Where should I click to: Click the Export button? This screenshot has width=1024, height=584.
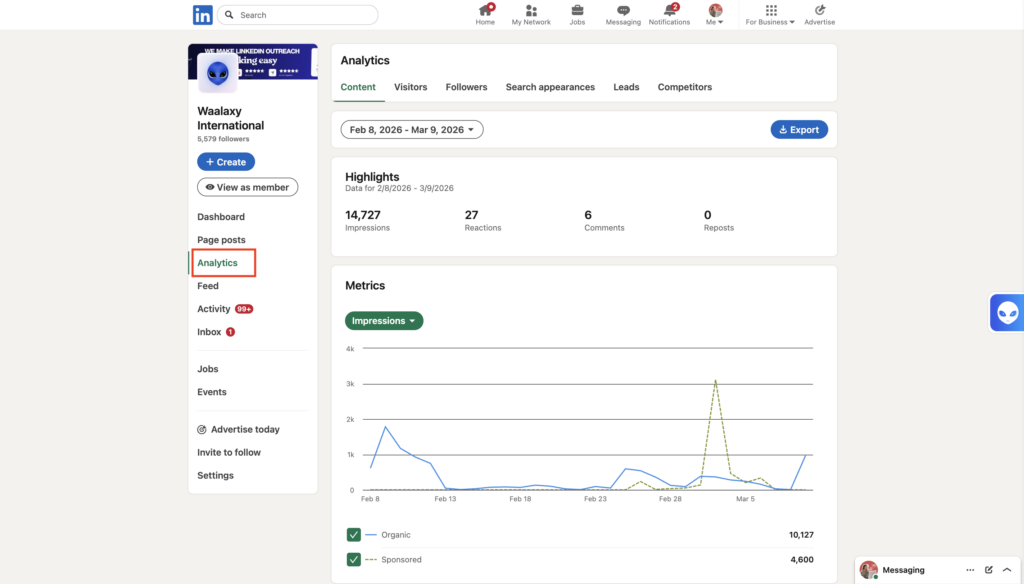[x=798, y=129]
